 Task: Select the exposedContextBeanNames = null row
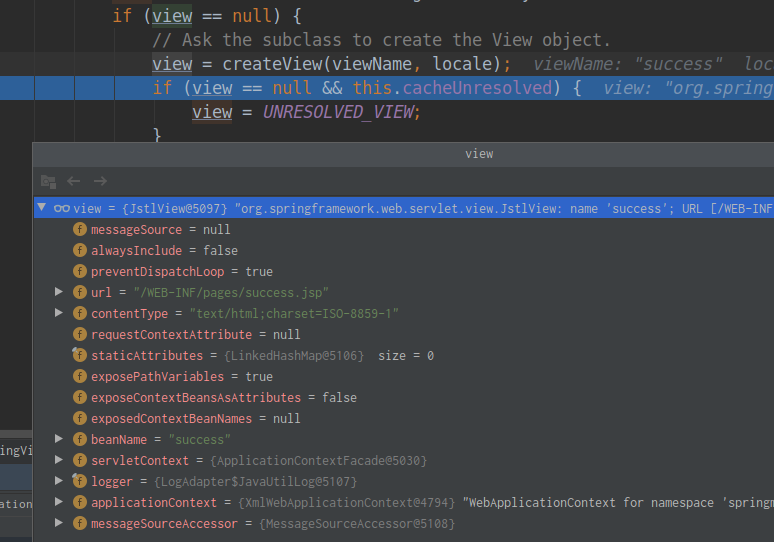tap(195, 419)
